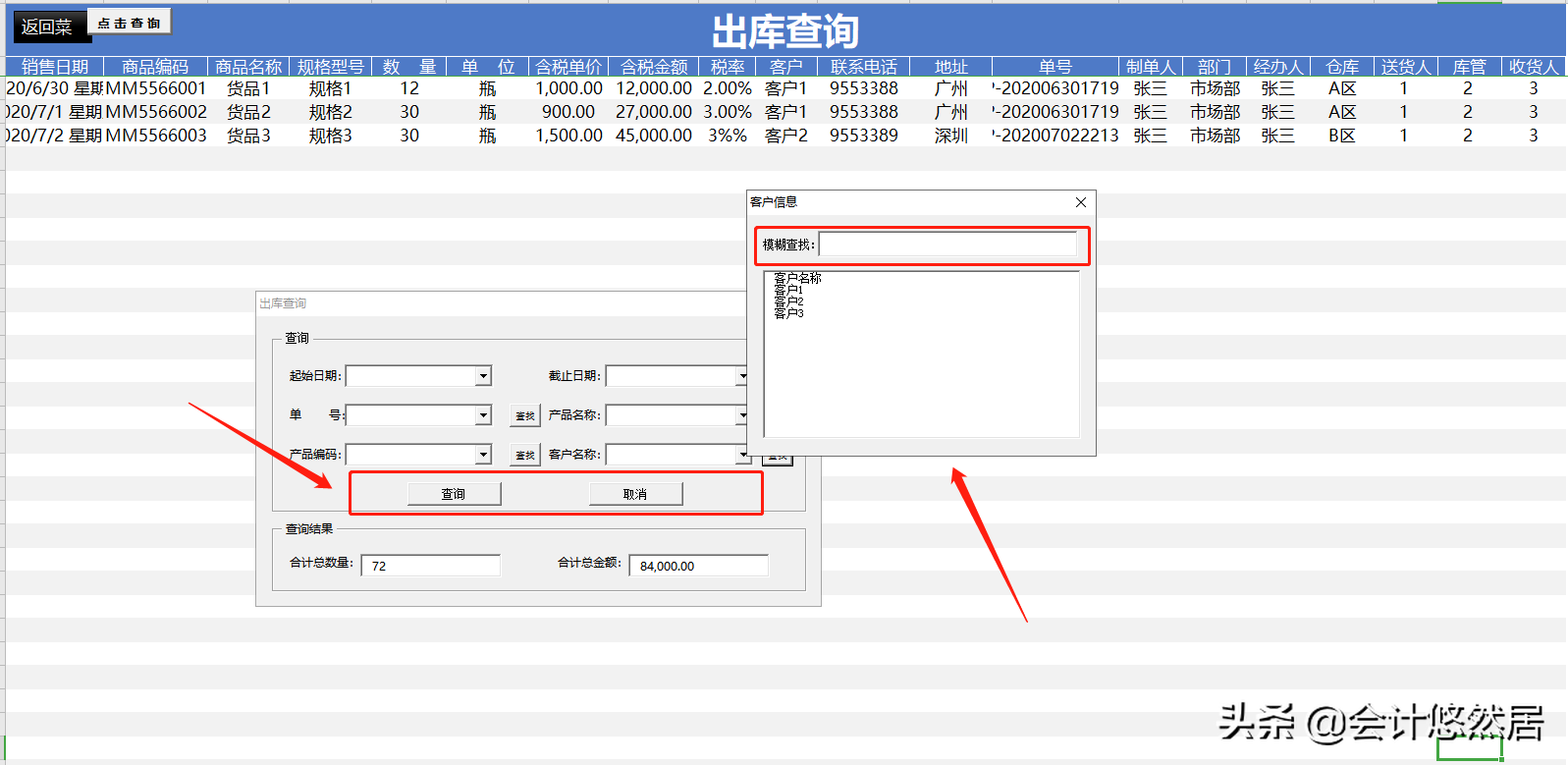This screenshot has width=1568, height=765.
Task: Select the 规格3 cell
Action: pyautogui.click(x=331, y=136)
